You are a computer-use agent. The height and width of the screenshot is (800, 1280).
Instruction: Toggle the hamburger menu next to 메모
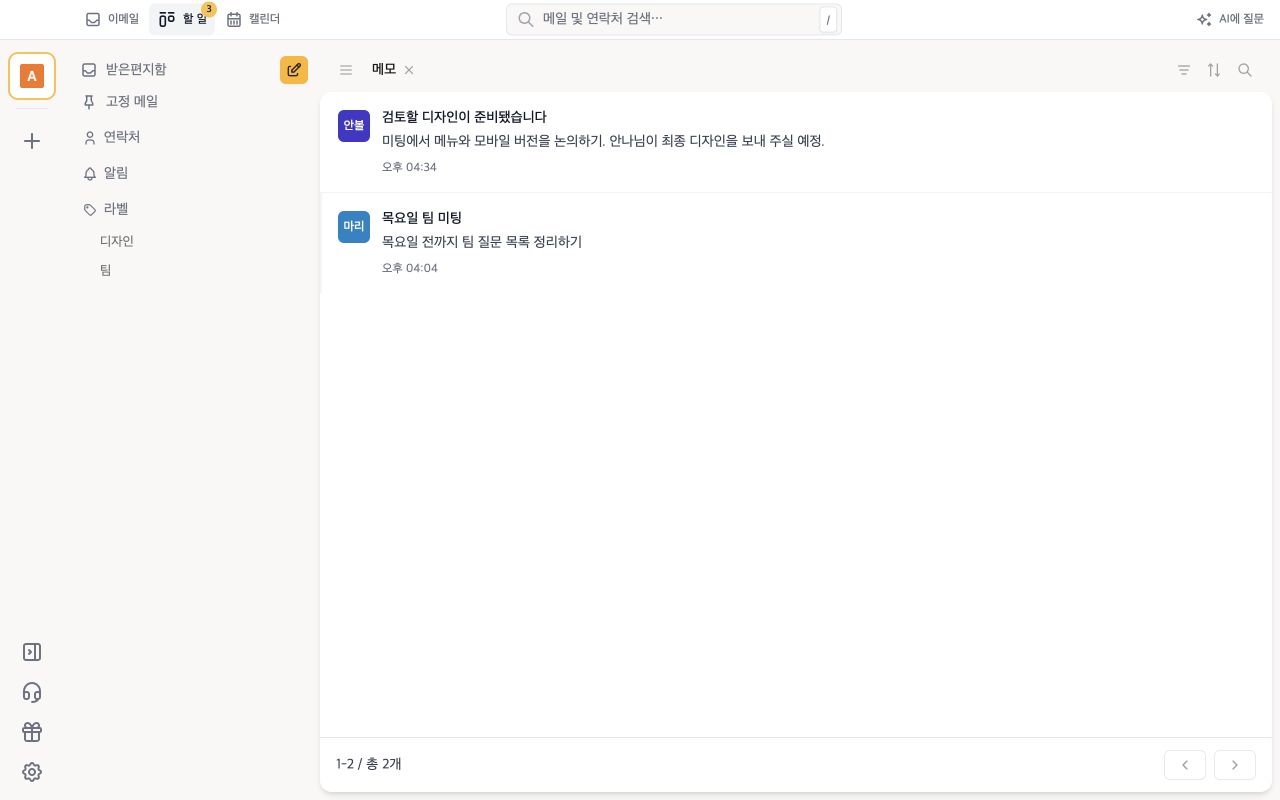[x=346, y=70]
